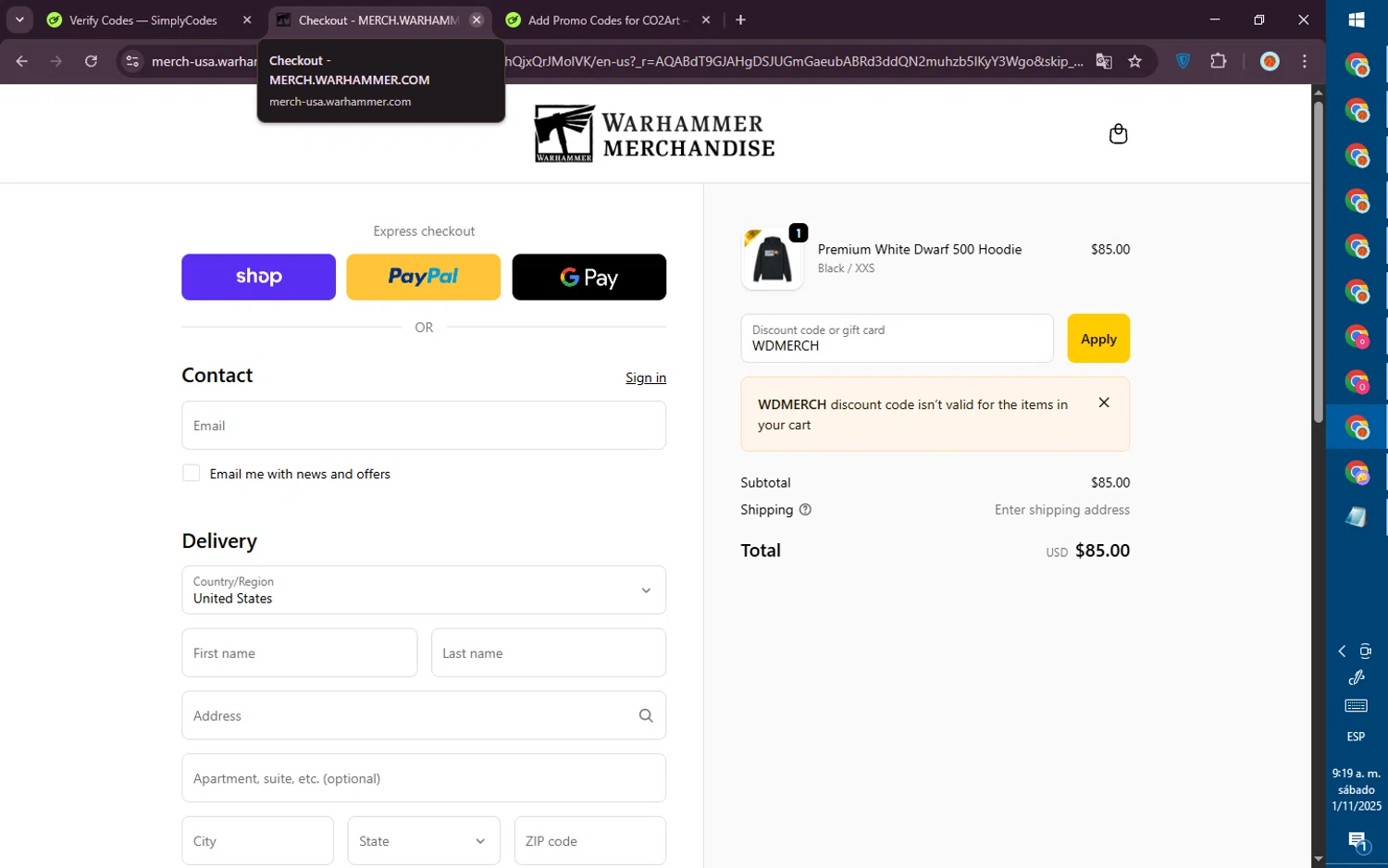Open the tab search dropdown arrow
Viewport: 1388px width, 868px height.
[x=19, y=19]
